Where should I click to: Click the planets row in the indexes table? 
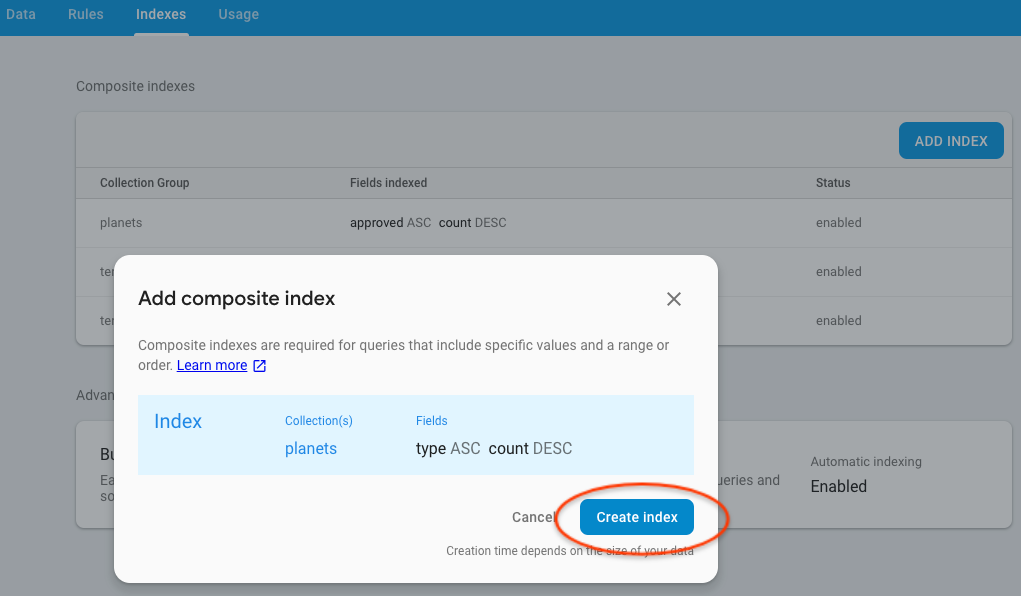click(121, 223)
